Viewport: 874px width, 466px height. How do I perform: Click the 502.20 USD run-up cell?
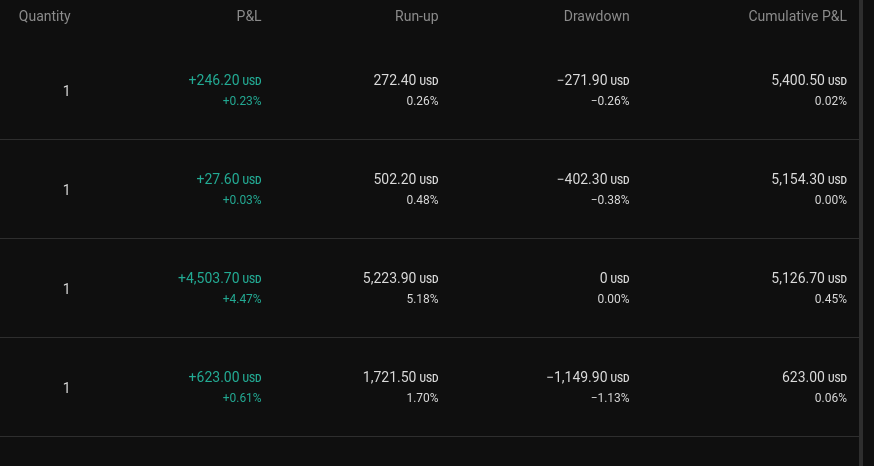tap(406, 179)
